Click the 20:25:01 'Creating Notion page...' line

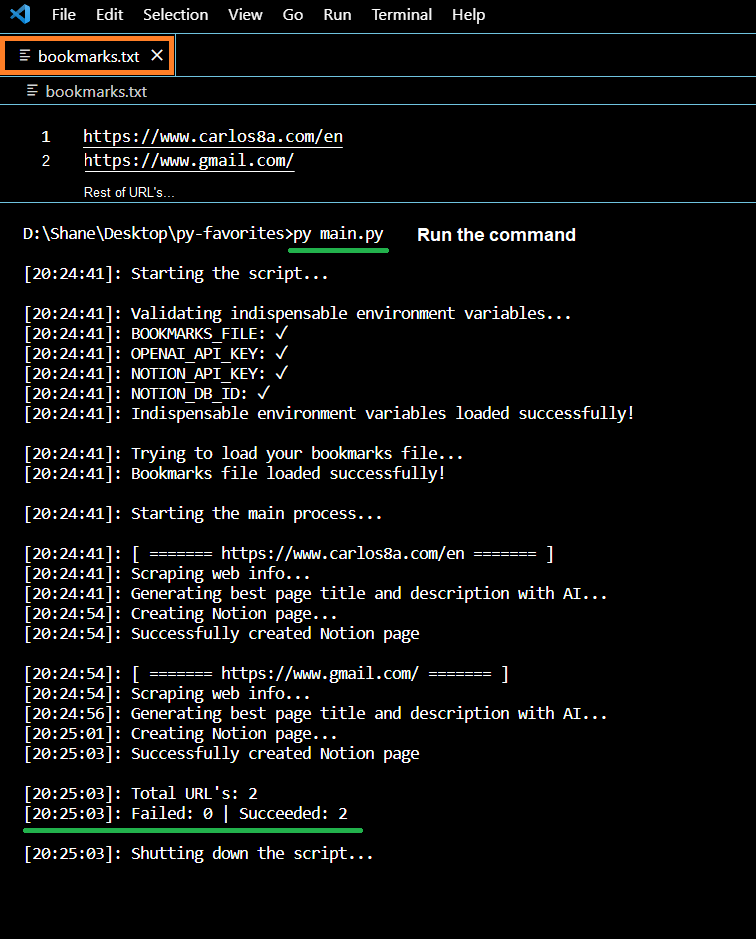[181, 734]
